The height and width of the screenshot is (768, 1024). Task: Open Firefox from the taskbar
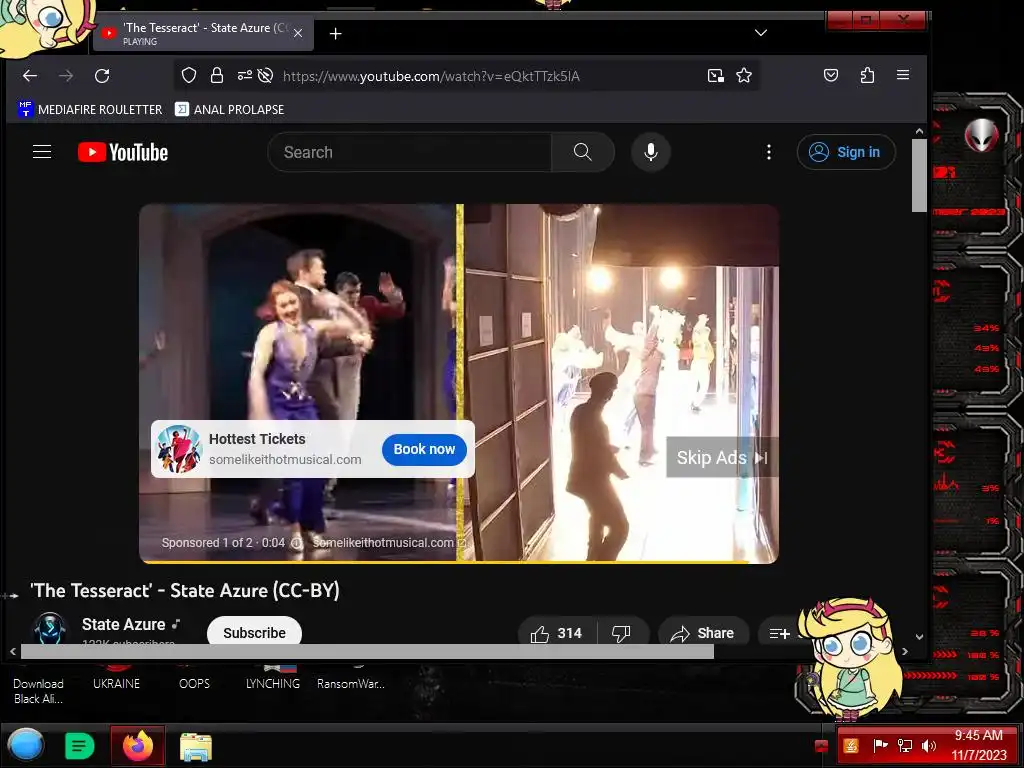click(138, 746)
